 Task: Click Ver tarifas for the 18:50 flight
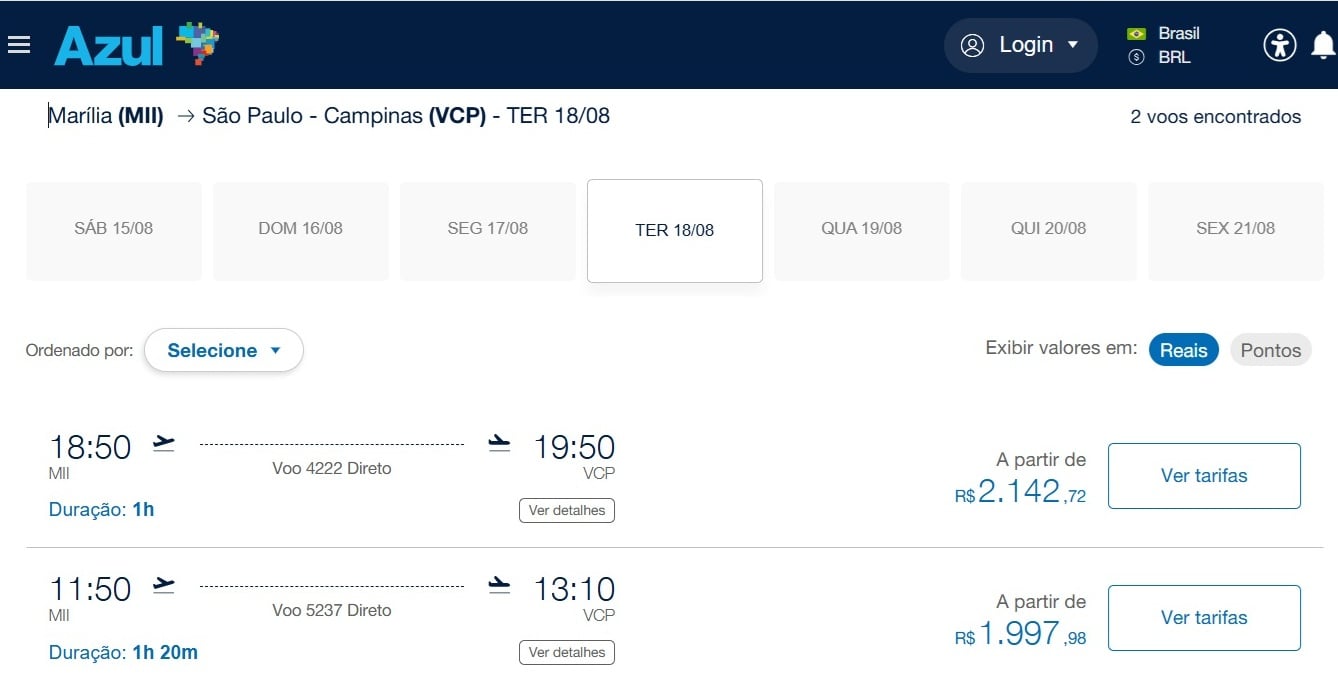coord(1204,476)
